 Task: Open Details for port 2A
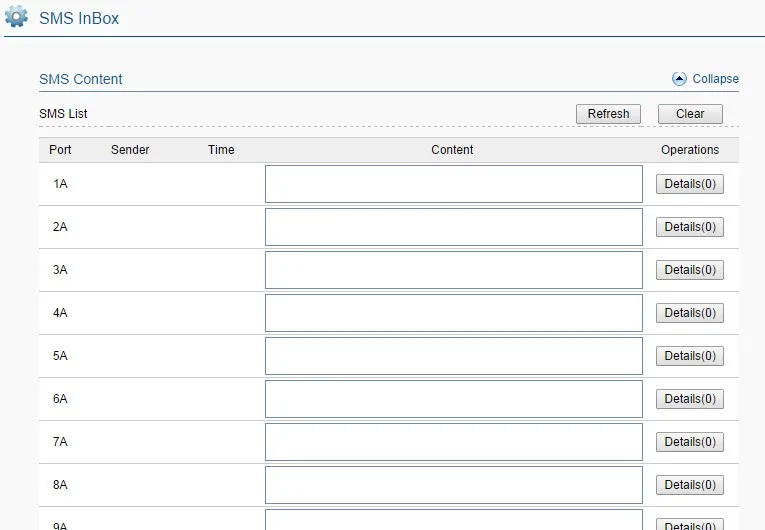[690, 227]
